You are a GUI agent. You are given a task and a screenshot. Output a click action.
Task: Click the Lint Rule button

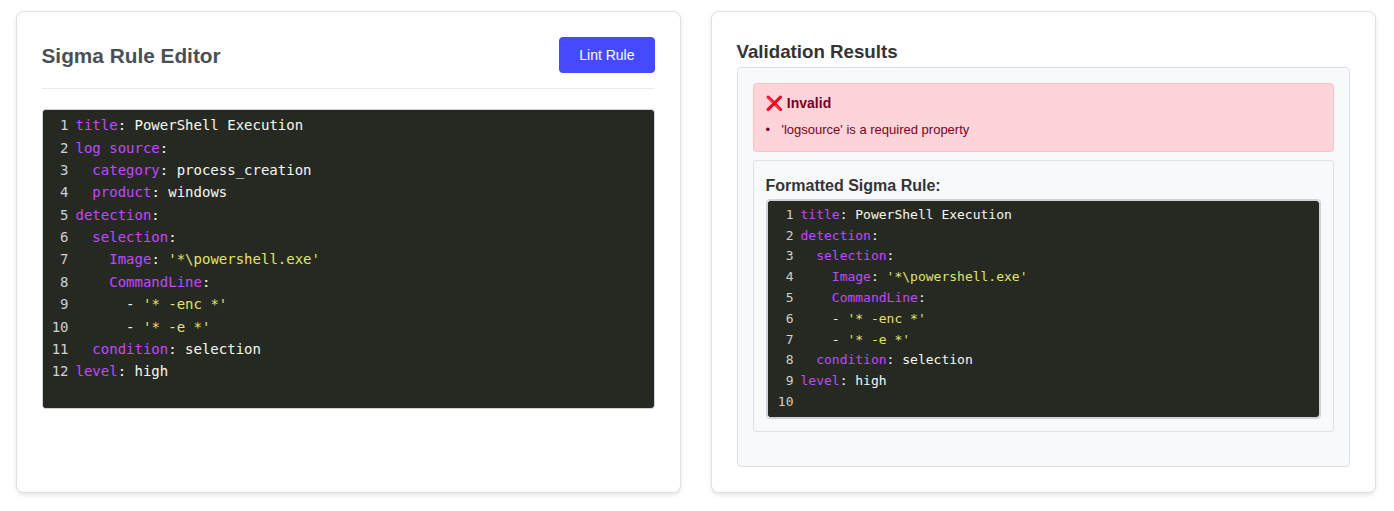[x=606, y=55]
